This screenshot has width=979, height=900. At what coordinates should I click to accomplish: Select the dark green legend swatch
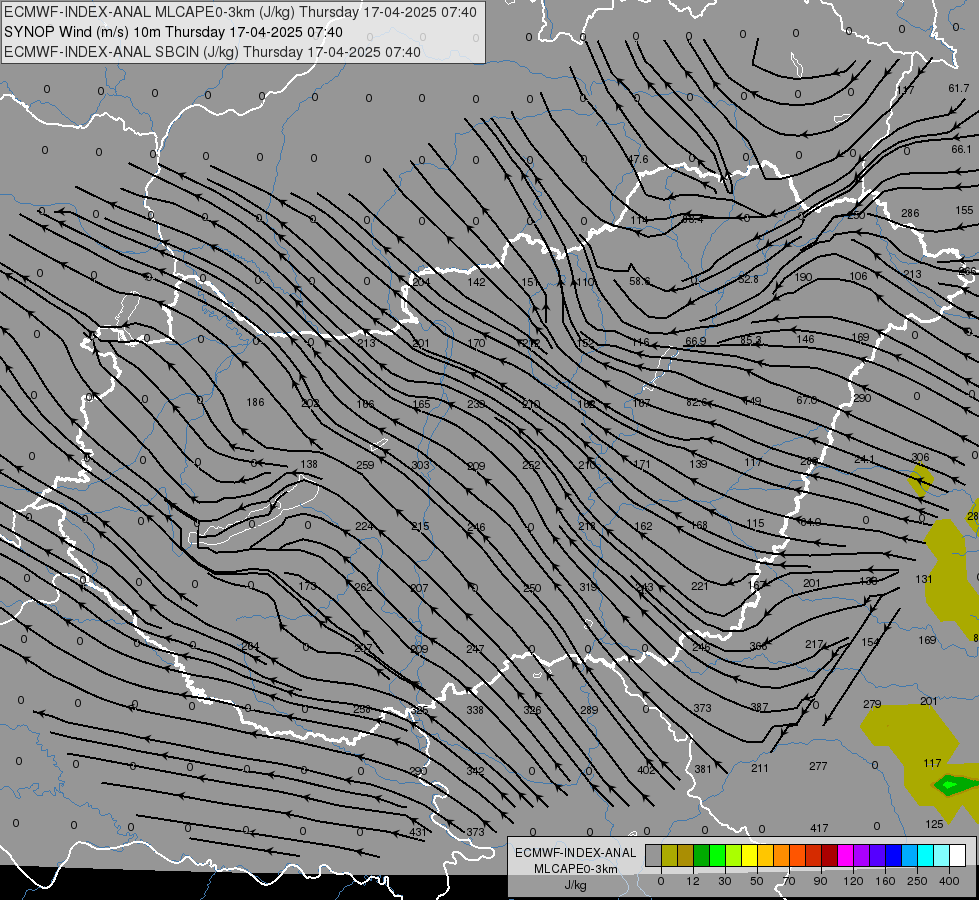(x=702, y=855)
